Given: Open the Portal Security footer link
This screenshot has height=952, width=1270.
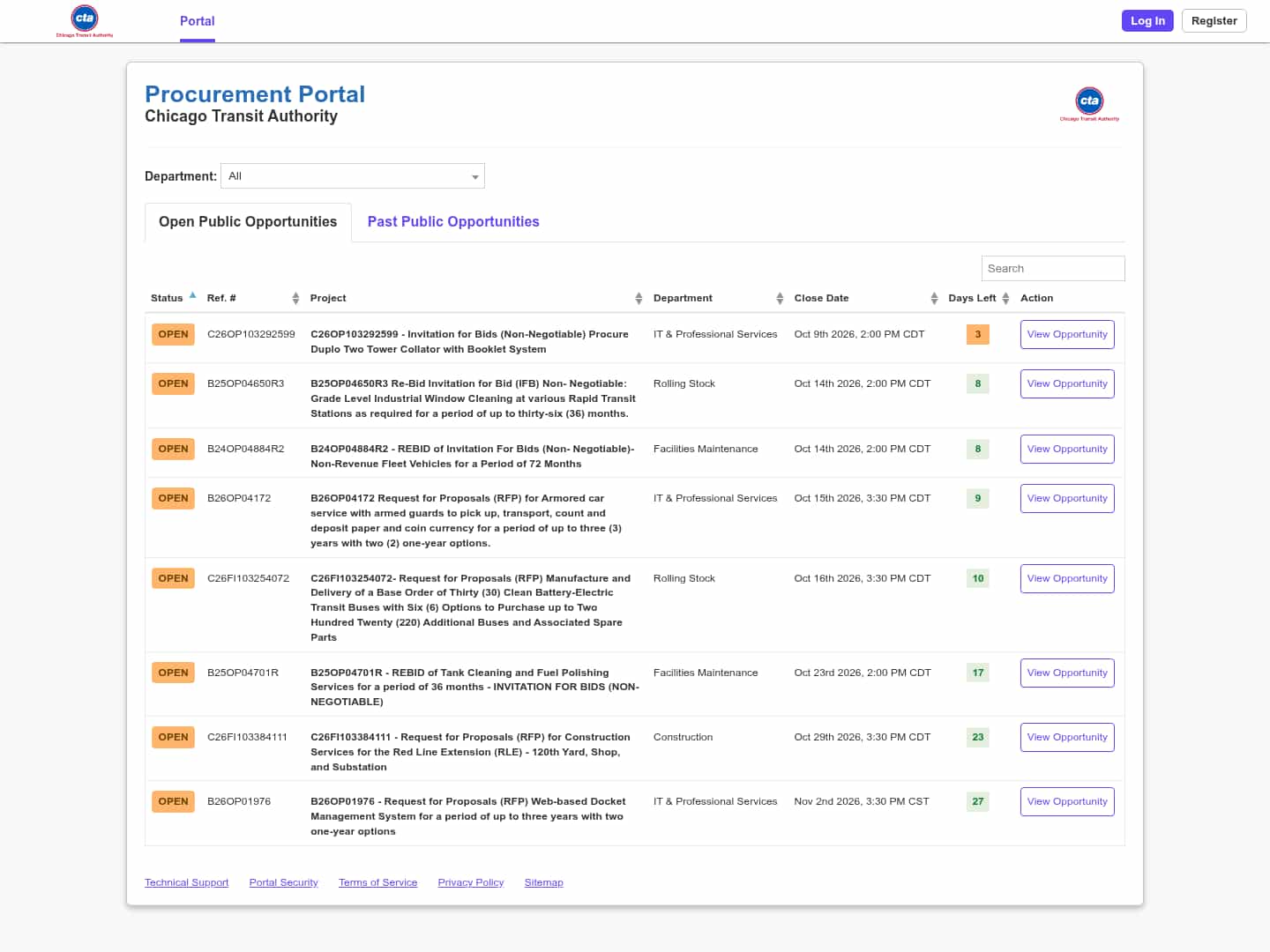Looking at the screenshot, I should click(283, 883).
